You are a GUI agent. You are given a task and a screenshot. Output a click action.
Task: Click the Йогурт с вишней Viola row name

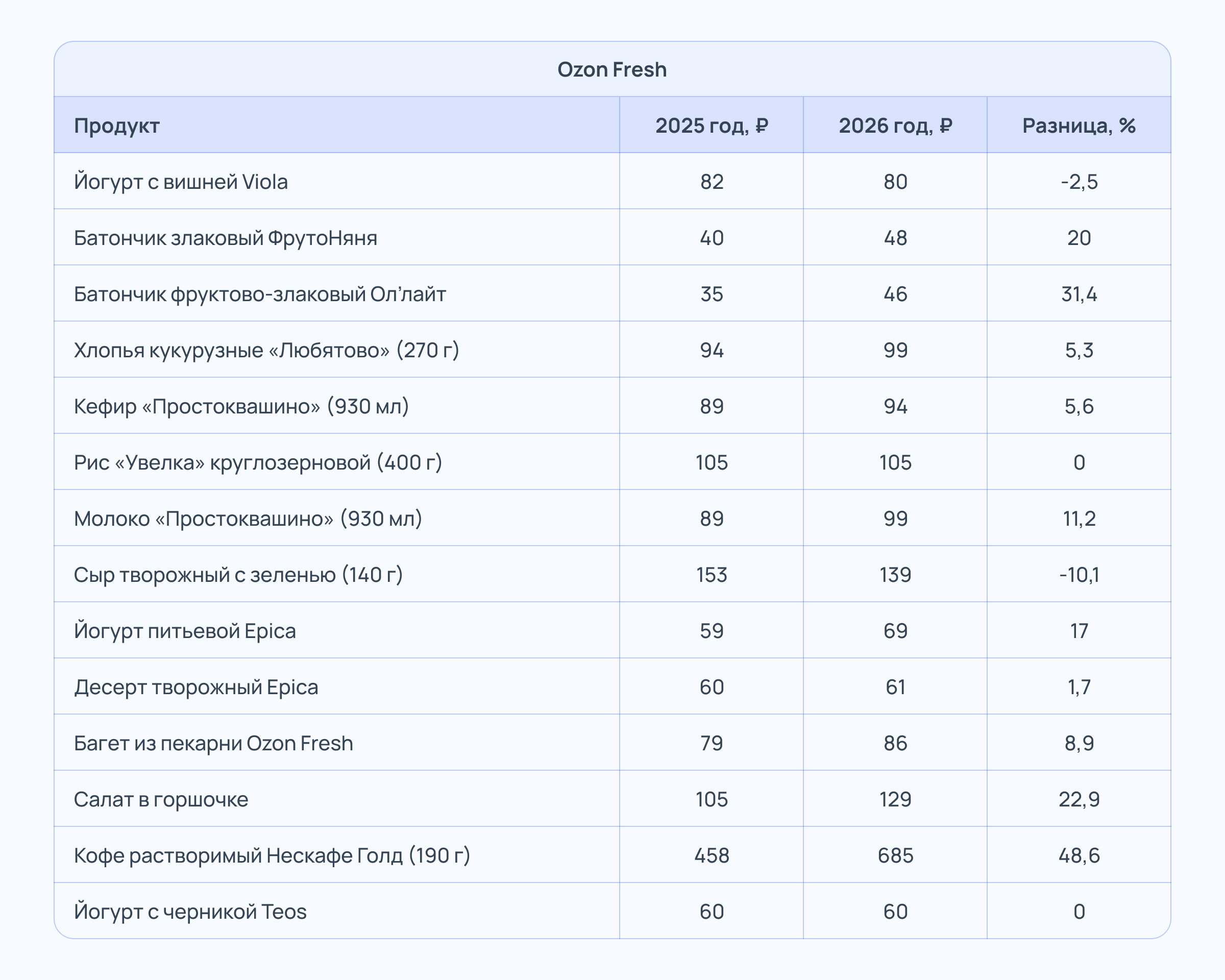coord(181,182)
